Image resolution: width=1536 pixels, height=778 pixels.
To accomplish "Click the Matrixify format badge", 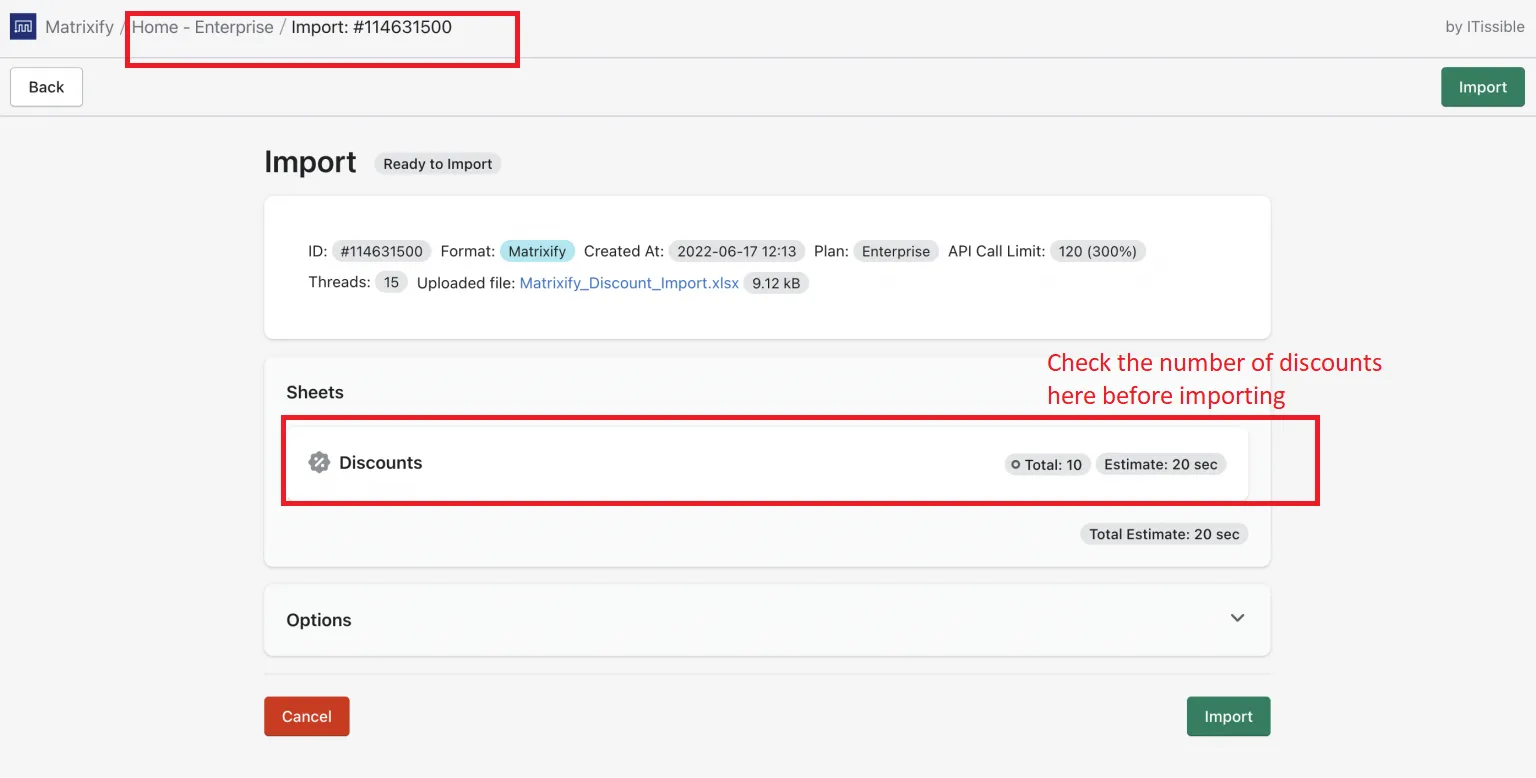I will [x=537, y=251].
